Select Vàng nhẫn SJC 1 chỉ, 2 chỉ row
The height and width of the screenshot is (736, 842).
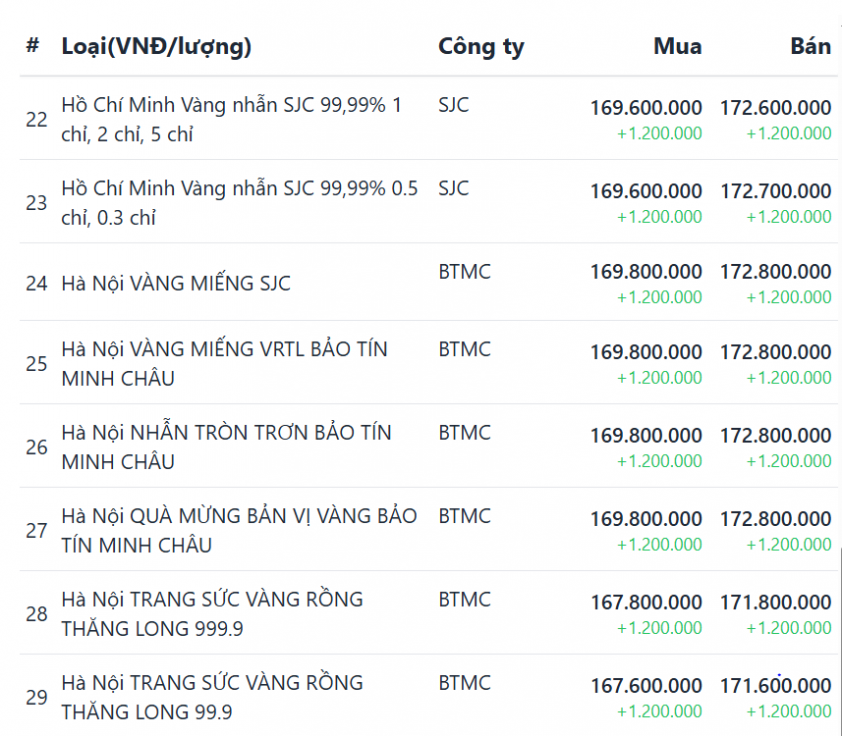point(231,119)
